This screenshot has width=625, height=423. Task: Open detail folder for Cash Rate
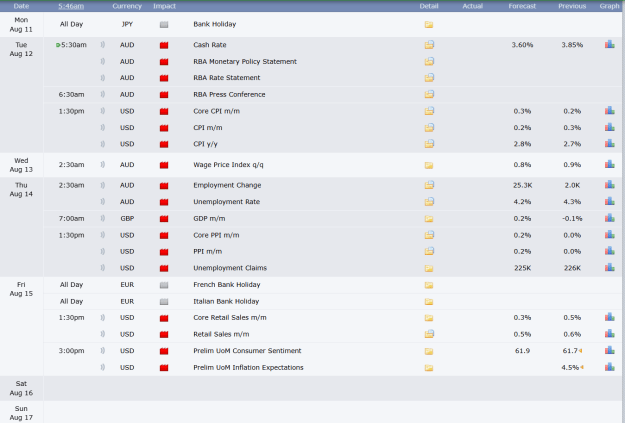click(429, 45)
